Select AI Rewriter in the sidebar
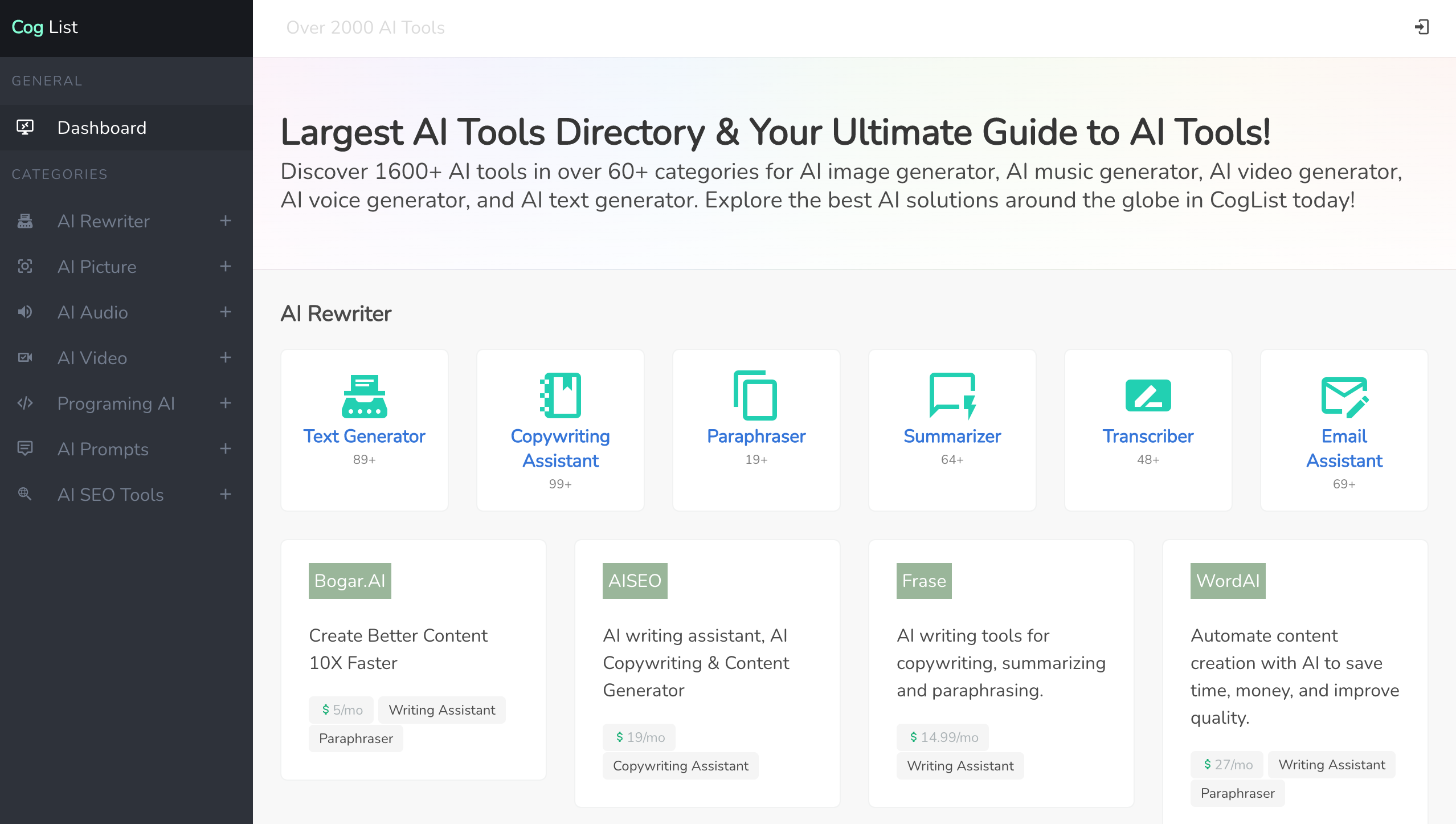 pos(126,221)
